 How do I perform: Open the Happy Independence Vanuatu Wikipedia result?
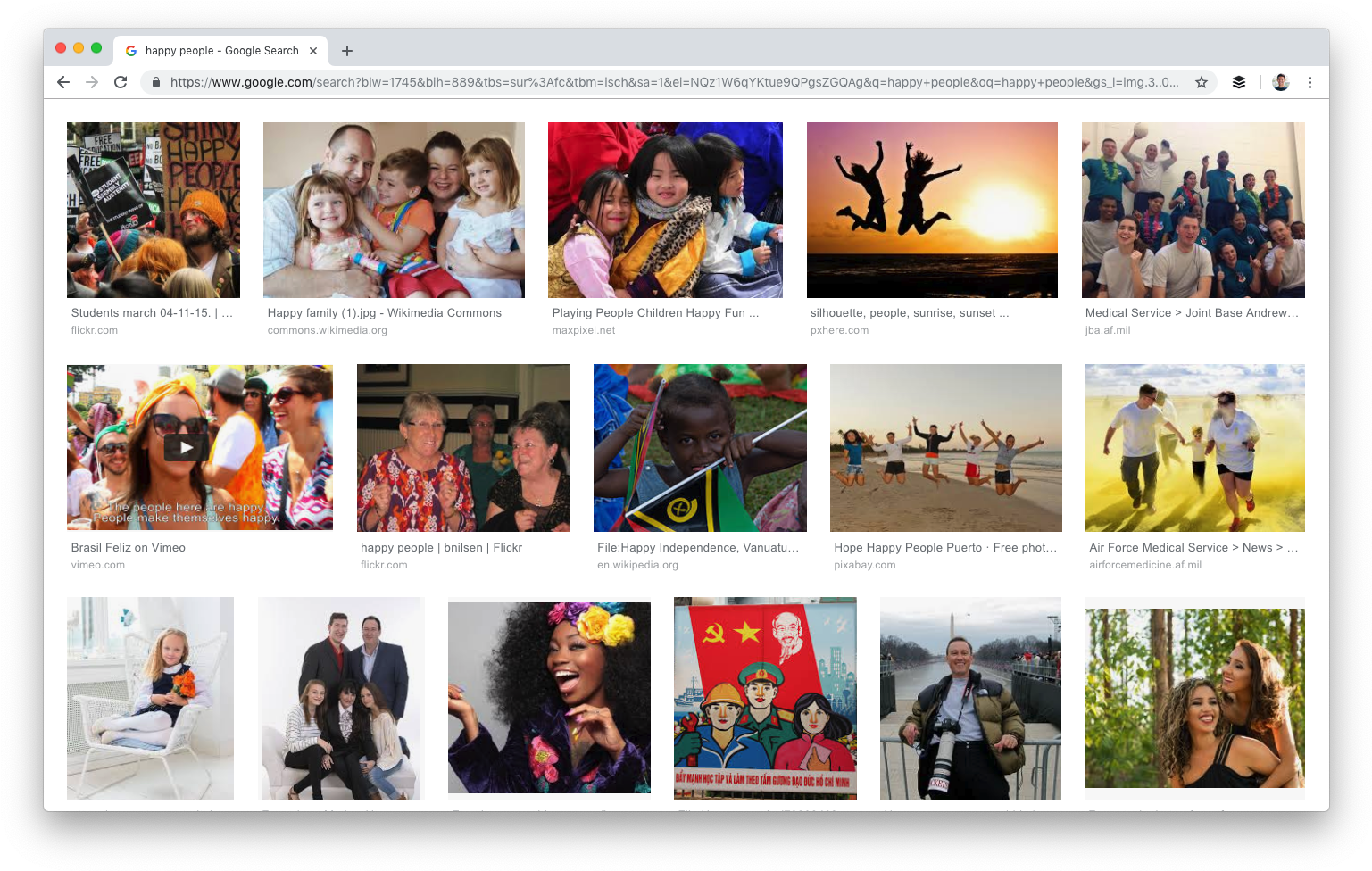click(699, 547)
